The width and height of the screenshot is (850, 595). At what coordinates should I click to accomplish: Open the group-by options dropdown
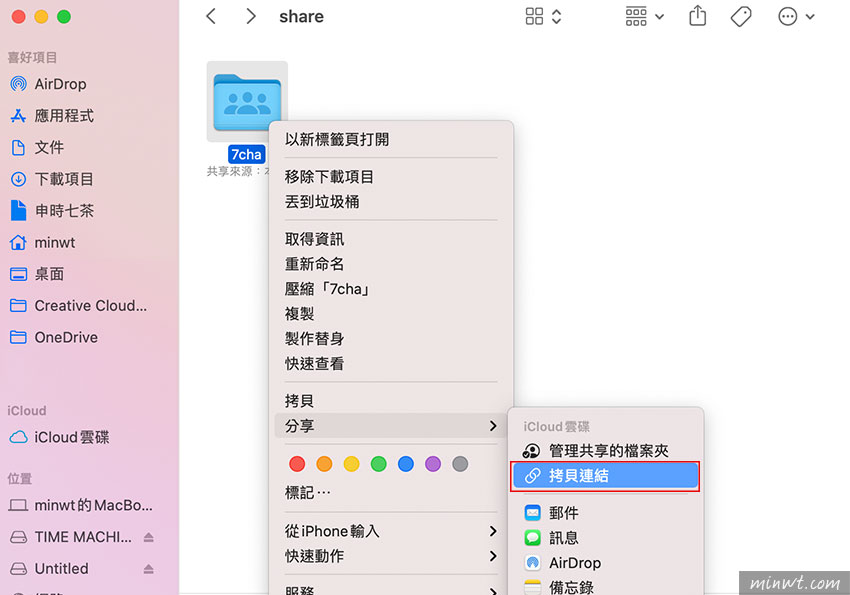coord(645,16)
